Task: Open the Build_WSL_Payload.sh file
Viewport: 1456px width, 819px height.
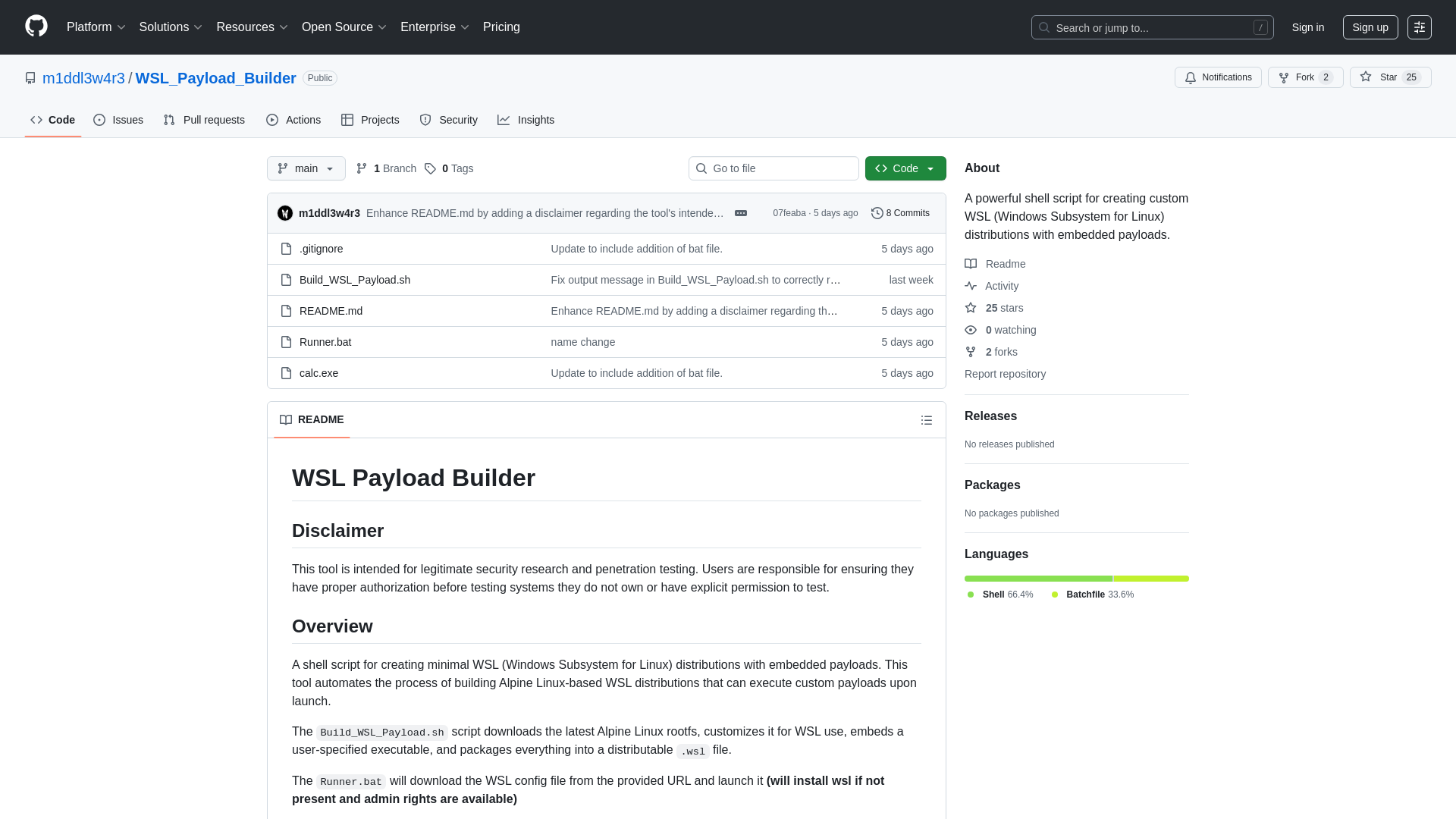Action: [x=355, y=280]
